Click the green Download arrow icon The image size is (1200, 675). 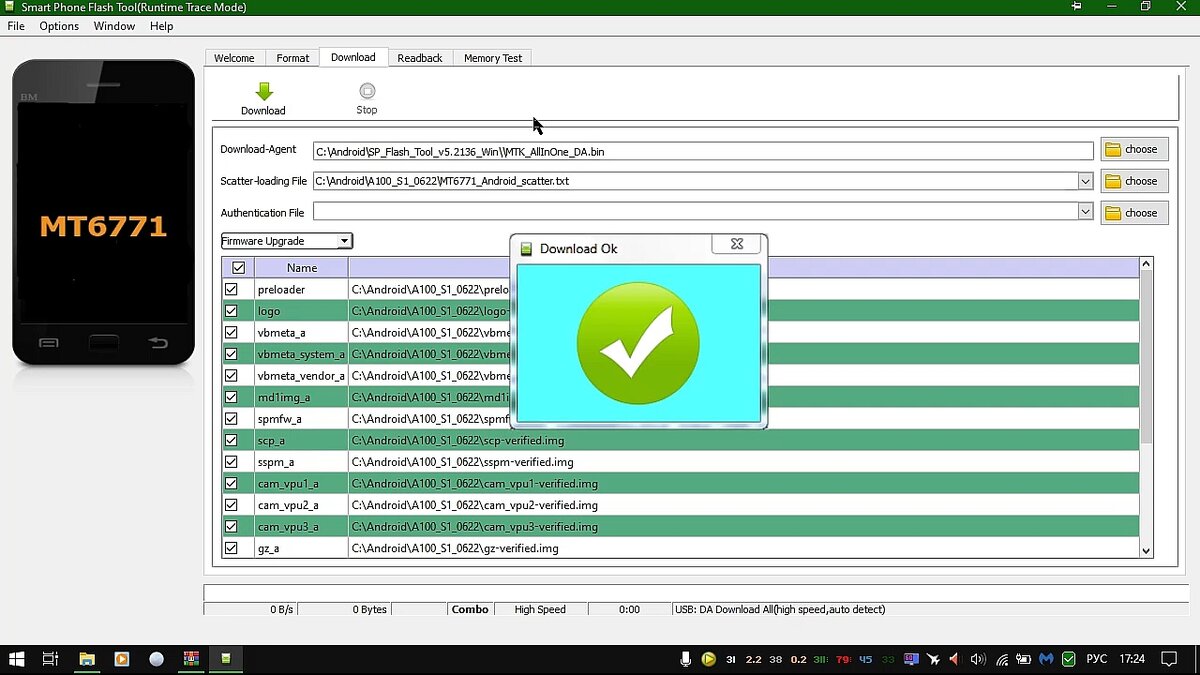click(264, 91)
